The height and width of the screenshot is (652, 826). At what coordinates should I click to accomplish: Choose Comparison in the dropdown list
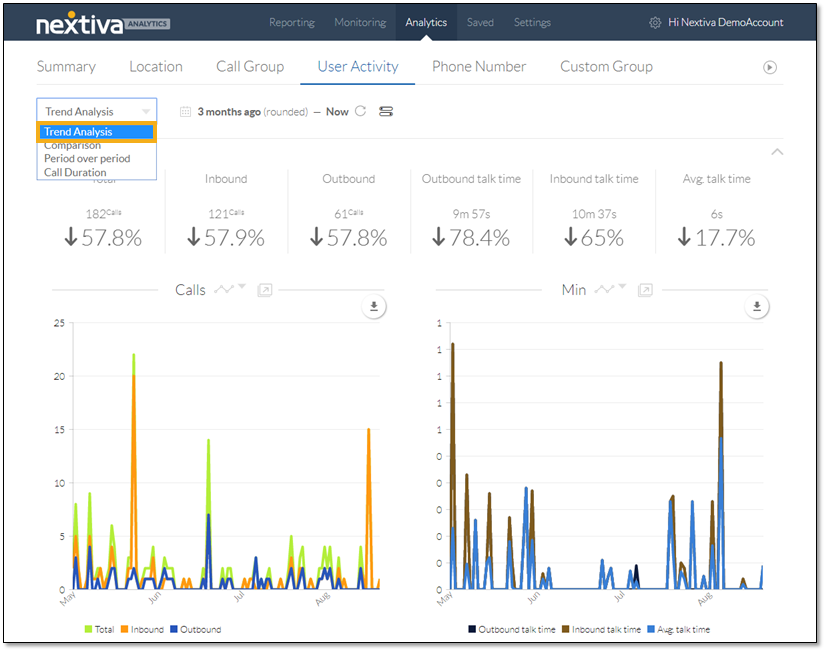coord(72,146)
